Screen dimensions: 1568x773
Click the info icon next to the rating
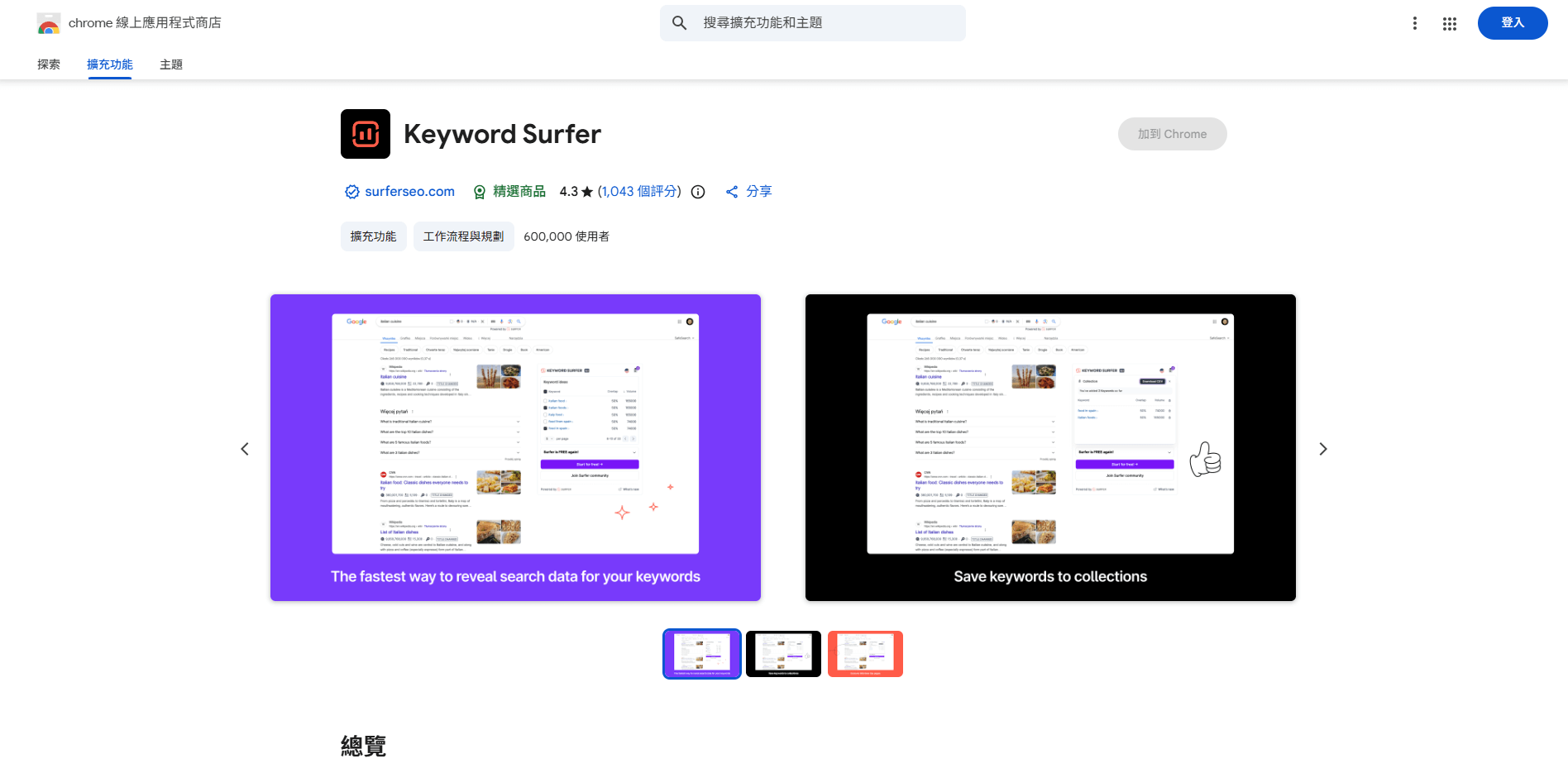[x=697, y=192]
